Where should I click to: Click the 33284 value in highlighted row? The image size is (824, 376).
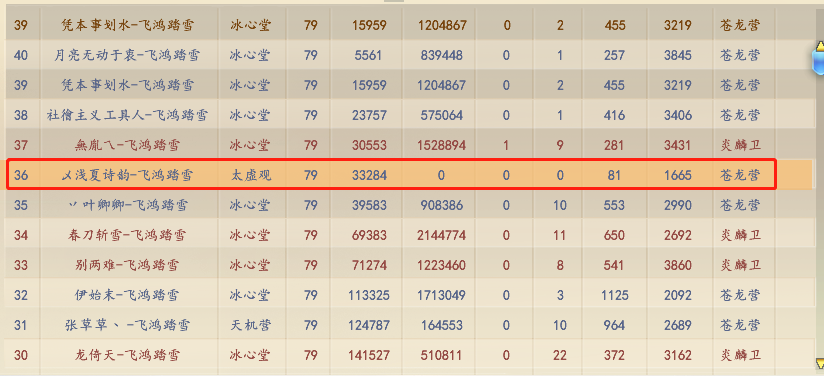(369, 175)
